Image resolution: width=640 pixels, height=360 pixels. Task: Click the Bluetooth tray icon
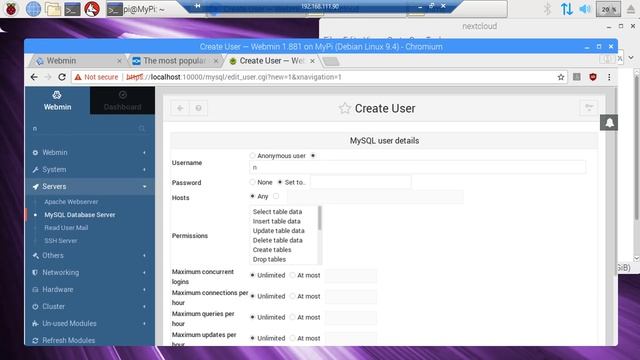547,9
